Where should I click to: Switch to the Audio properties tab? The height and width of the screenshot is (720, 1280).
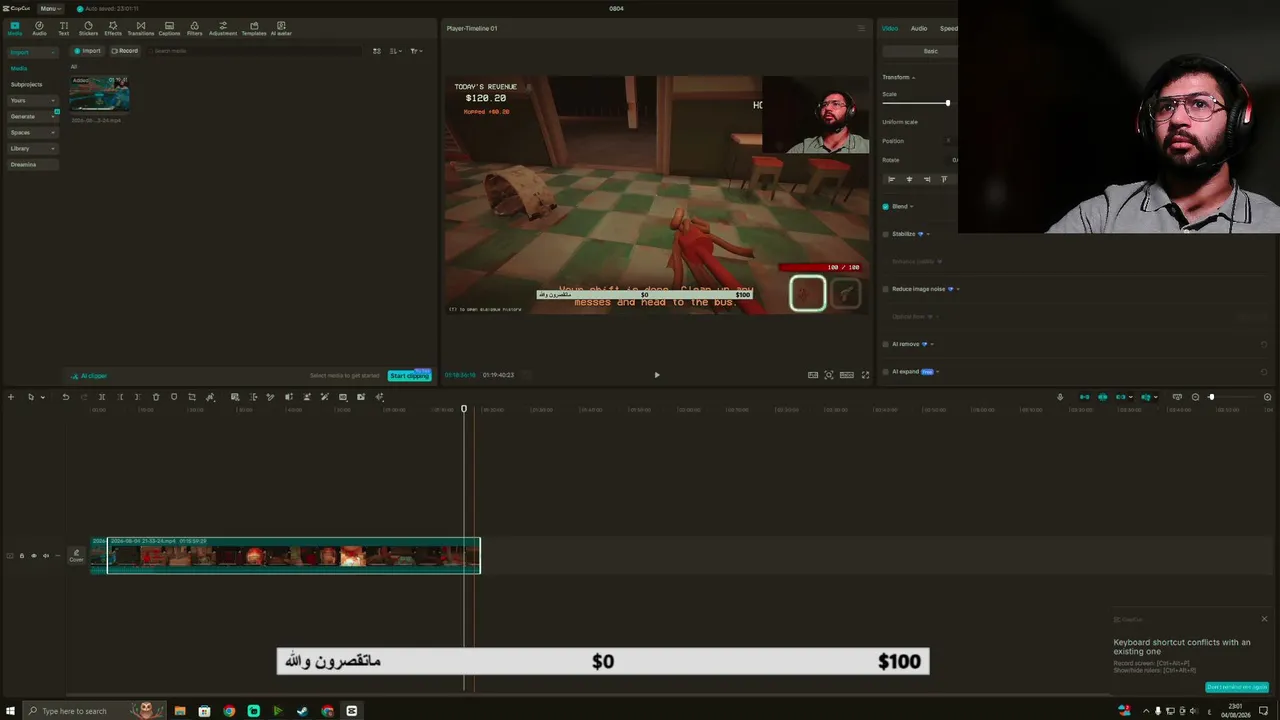(x=919, y=28)
